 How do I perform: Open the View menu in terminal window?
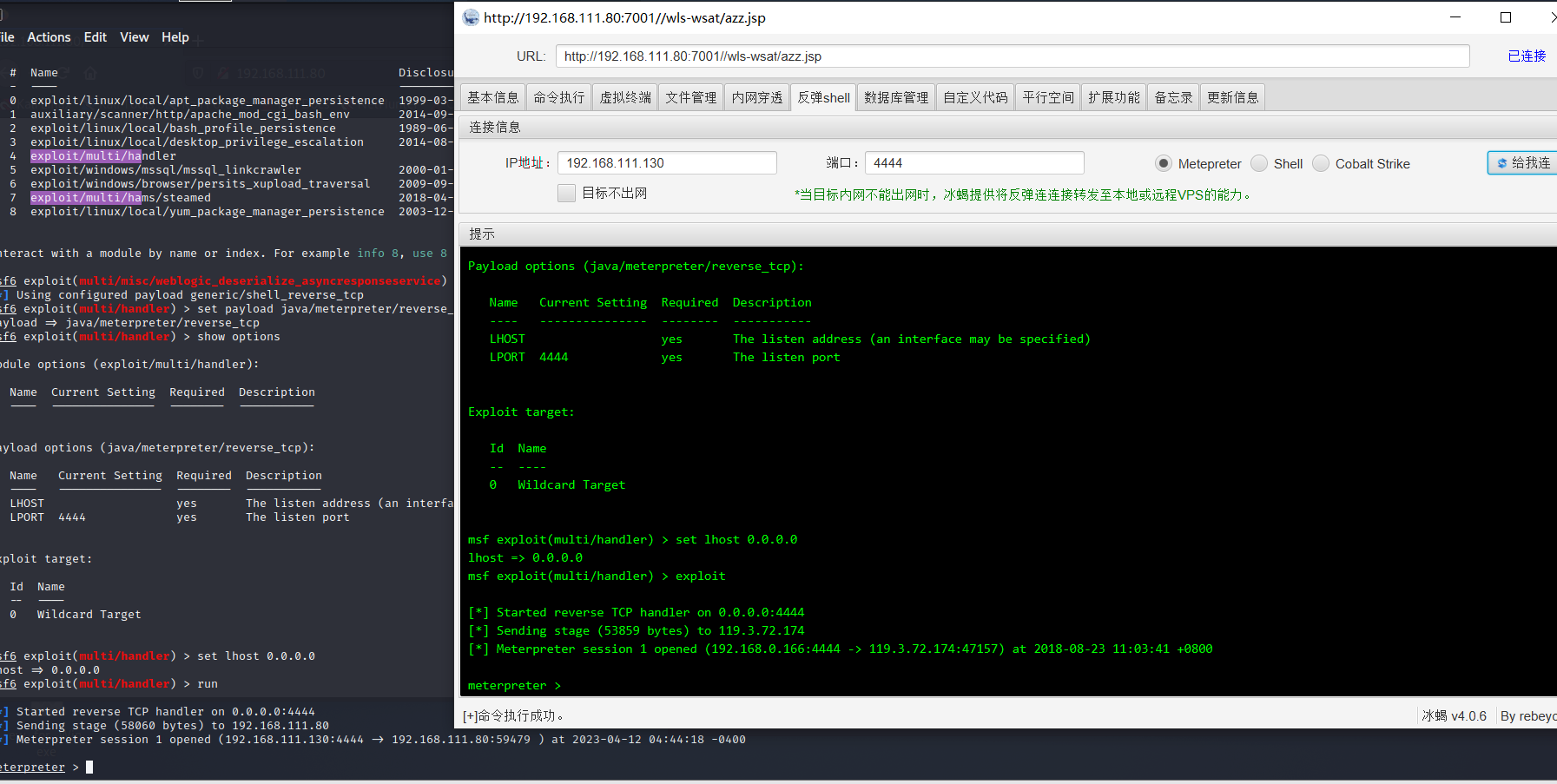[135, 37]
